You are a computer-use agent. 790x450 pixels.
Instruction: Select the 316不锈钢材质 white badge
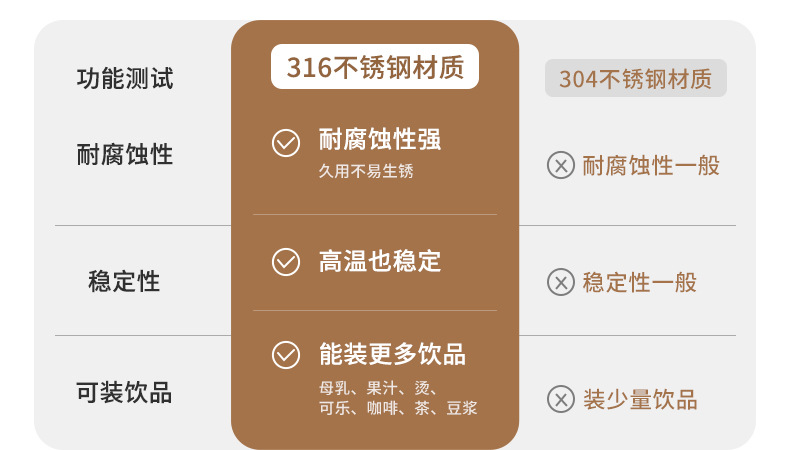tap(375, 68)
